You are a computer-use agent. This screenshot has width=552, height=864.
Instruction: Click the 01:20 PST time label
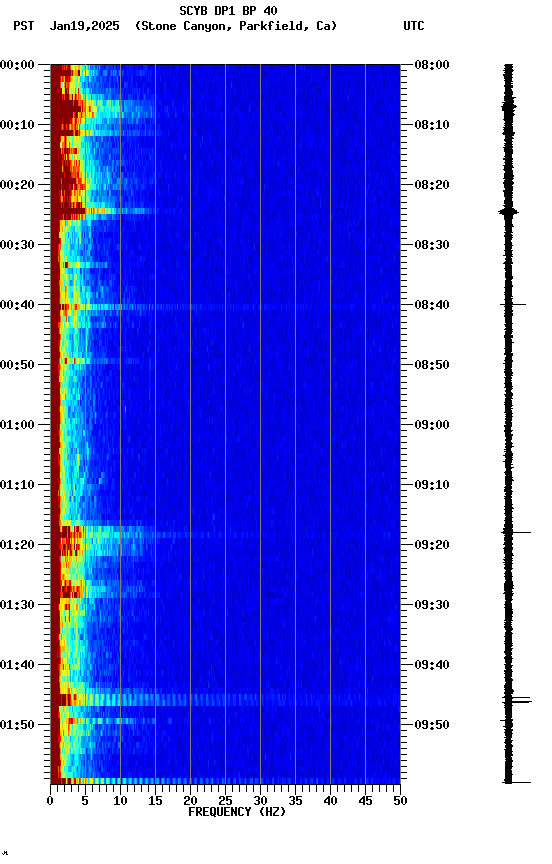pyautogui.click(x=17, y=545)
